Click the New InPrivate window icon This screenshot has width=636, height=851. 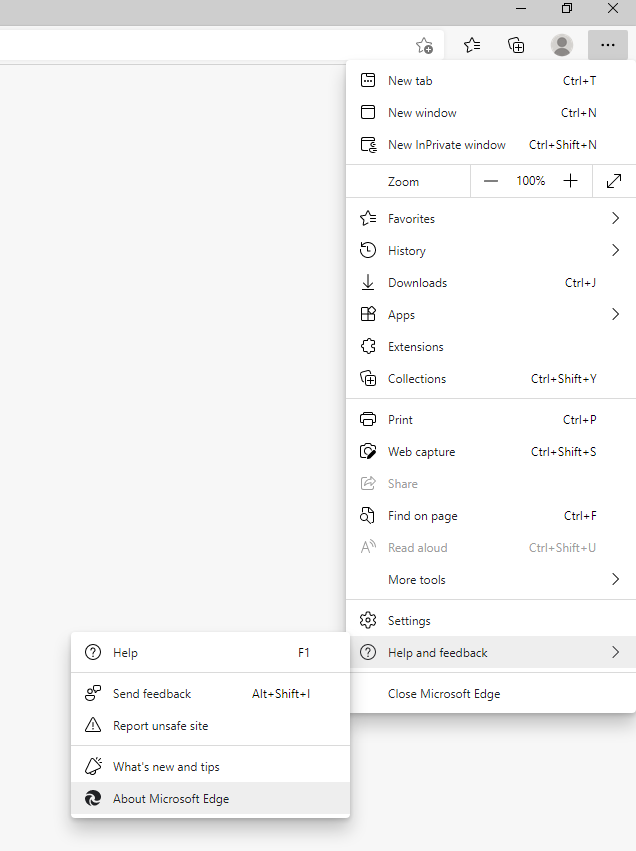(368, 144)
